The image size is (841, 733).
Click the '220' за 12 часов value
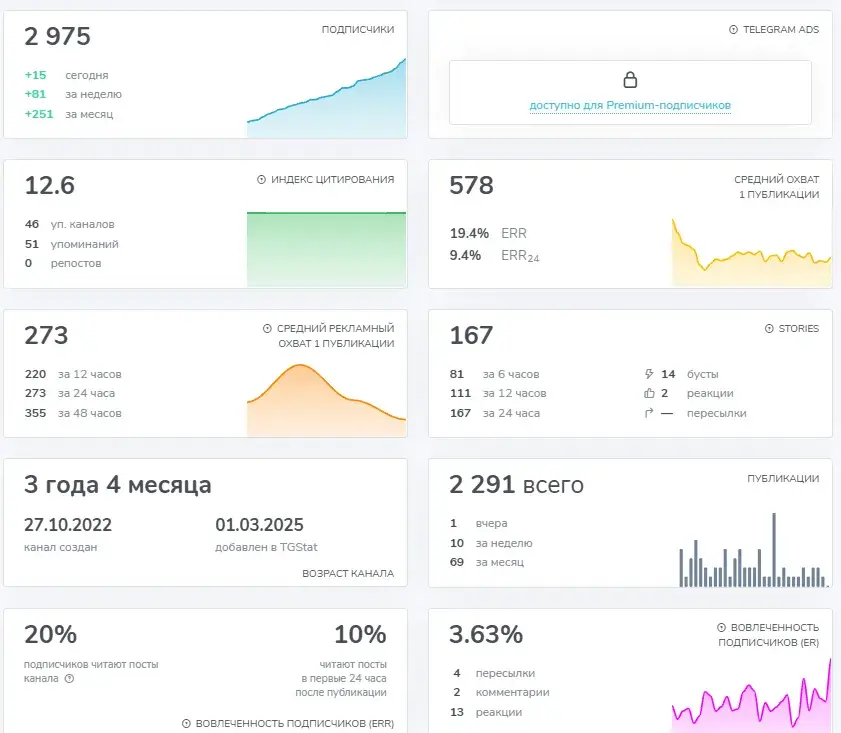pos(35,374)
